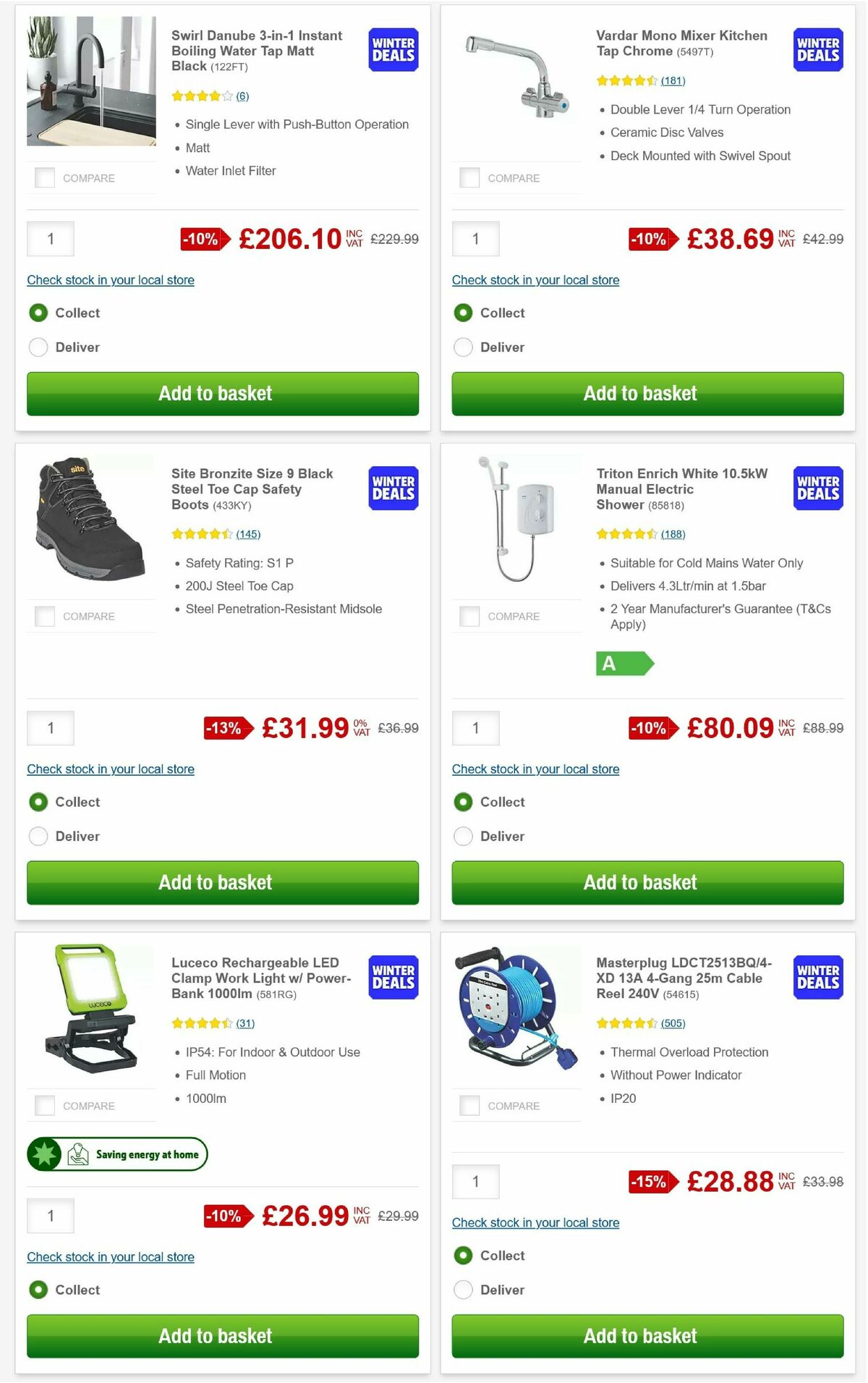Select Deliver for the Triton shower
The height and width of the screenshot is (1383, 868).
[463, 836]
